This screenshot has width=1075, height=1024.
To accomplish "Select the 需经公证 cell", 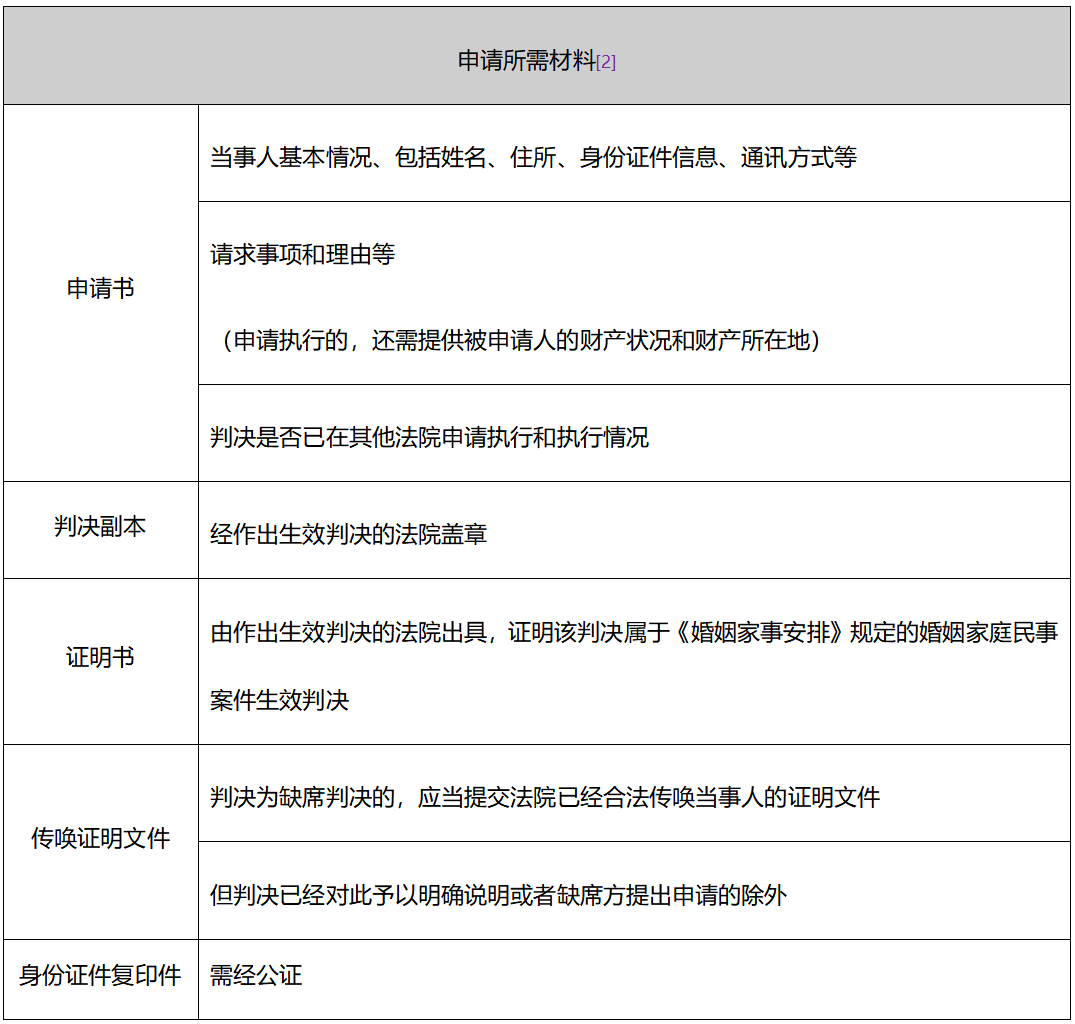I will pyautogui.click(x=634, y=979).
